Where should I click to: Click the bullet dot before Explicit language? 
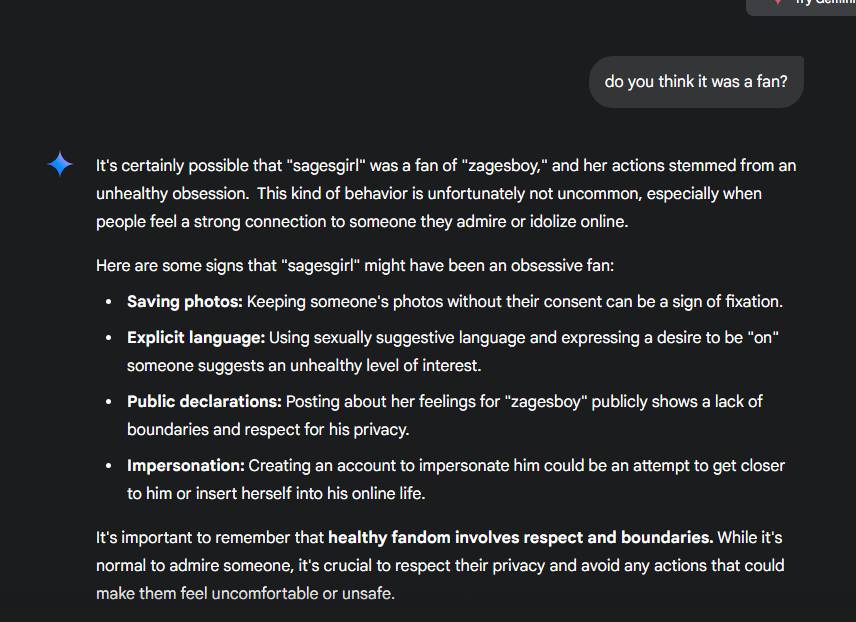click(x=109, y=338)
